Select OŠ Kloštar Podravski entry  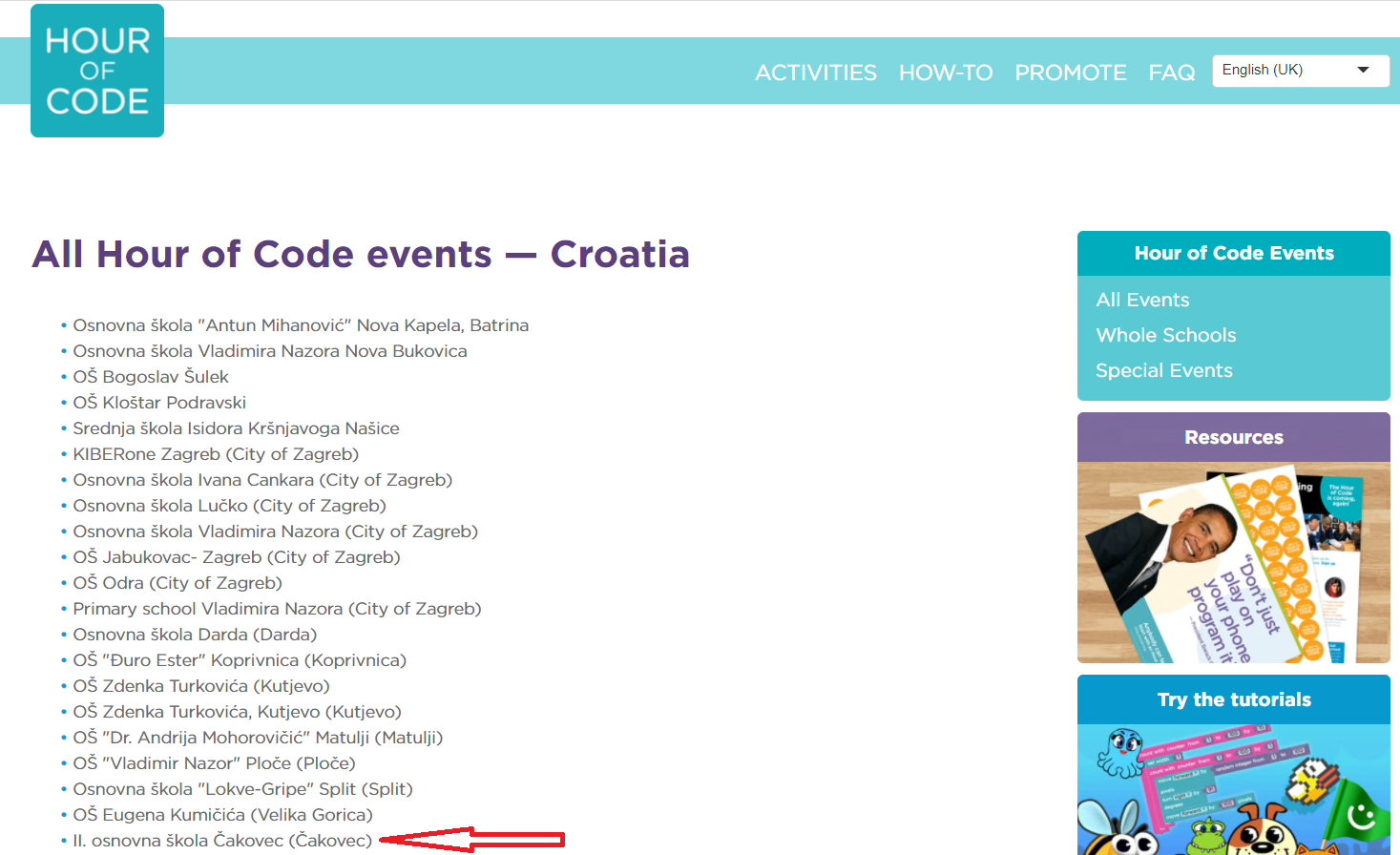coord(159,403)
